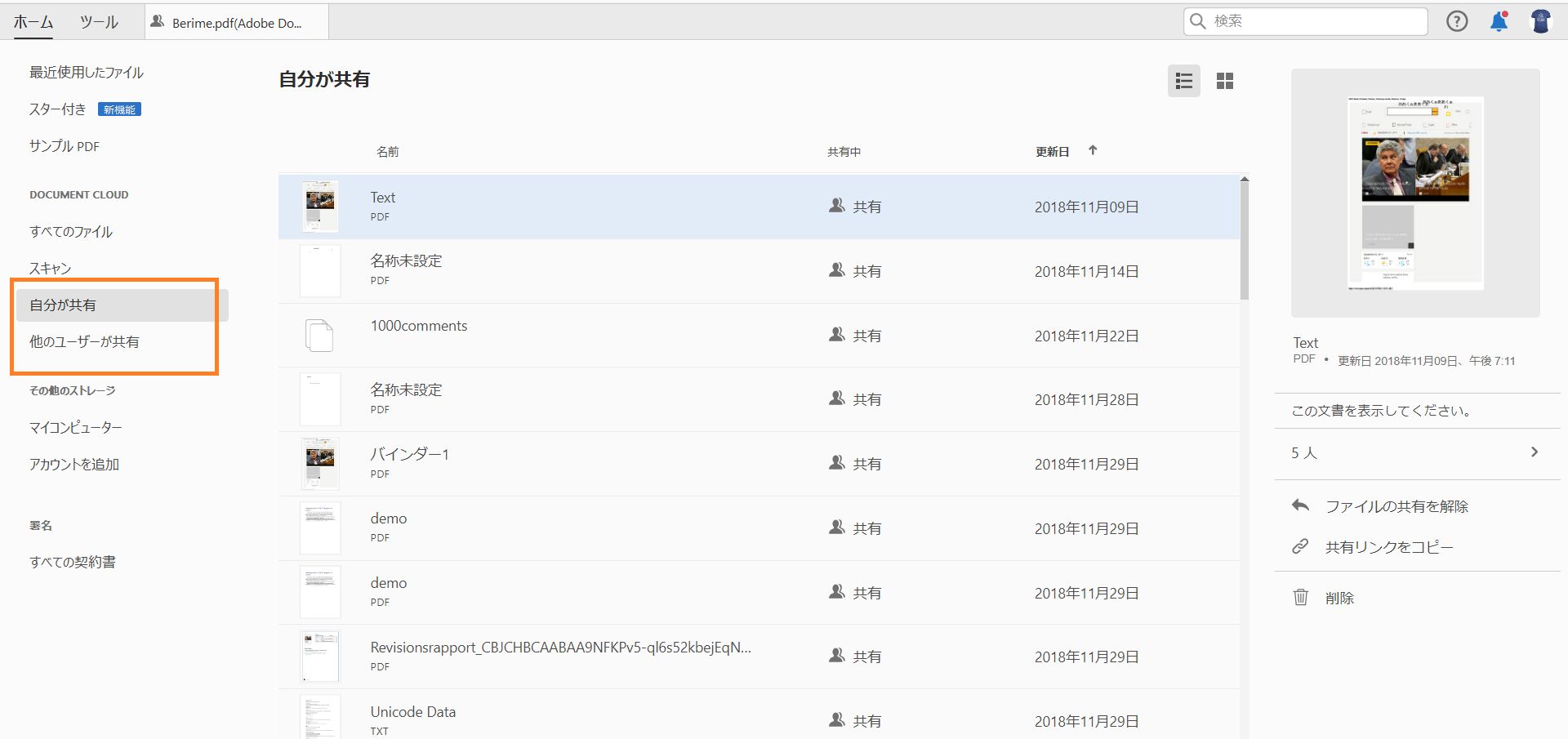Click the shared people icon in the 1000comments row
The width and height of the screenshot is (1568, 739).
click(x=836, y=335)
